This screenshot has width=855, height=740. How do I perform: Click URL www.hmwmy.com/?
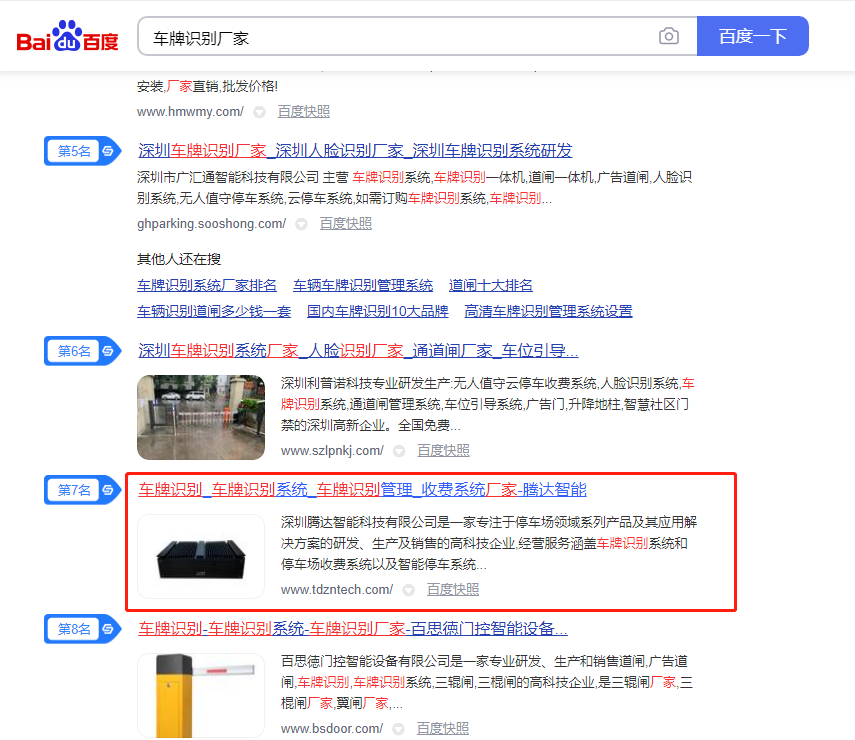[190, 112]
